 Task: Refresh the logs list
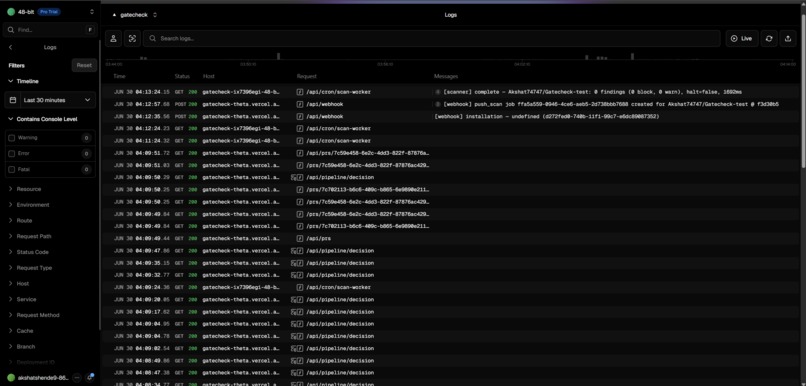click(768, 39)
